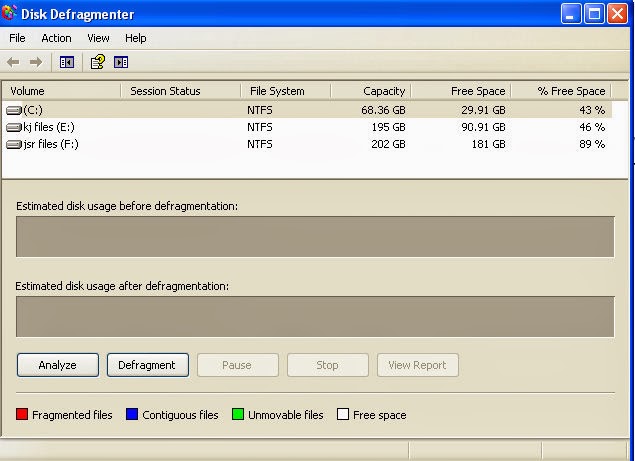Open the View Report button
This screenshot has height=461, width=635.
(x=418, y=365)
